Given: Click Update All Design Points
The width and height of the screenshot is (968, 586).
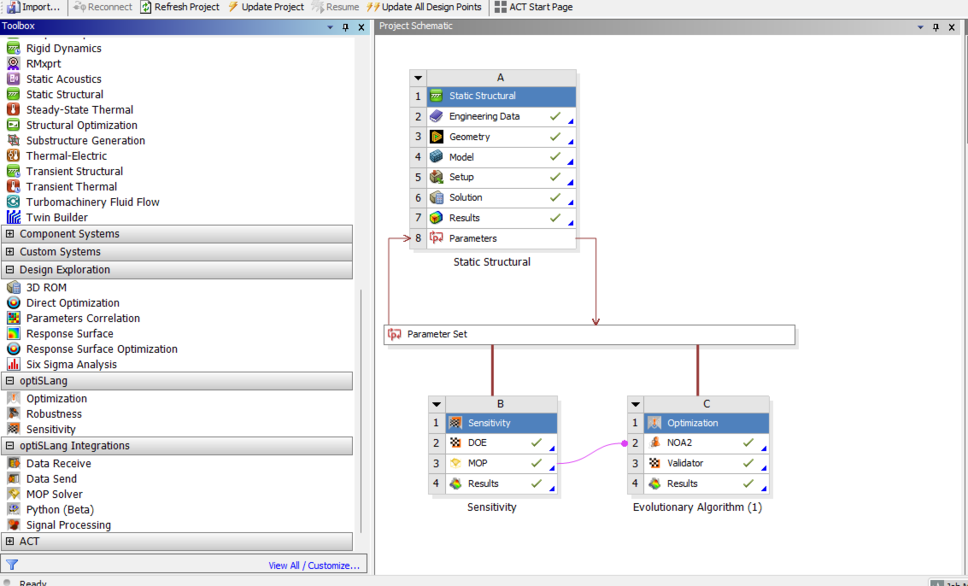Looking at the screenshot, I should tap(424, 7).
